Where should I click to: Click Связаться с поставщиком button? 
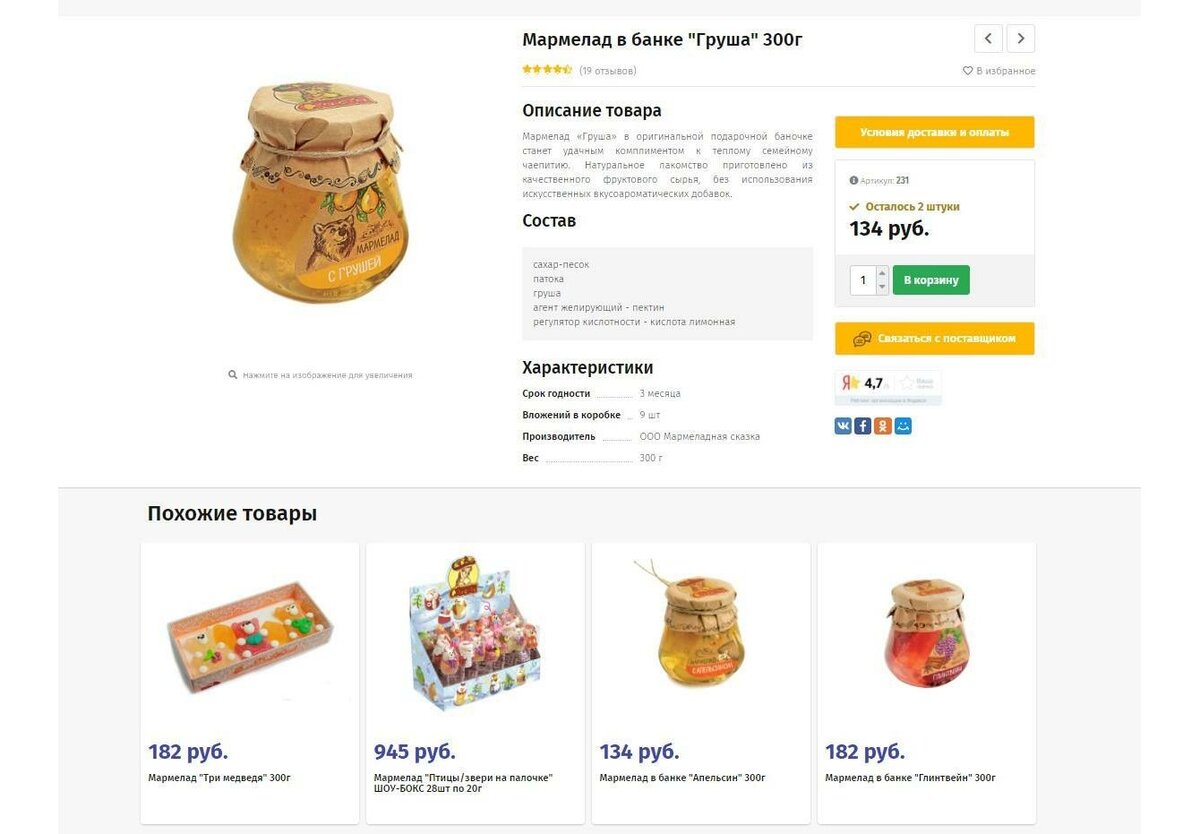click(x=935, y=339)
